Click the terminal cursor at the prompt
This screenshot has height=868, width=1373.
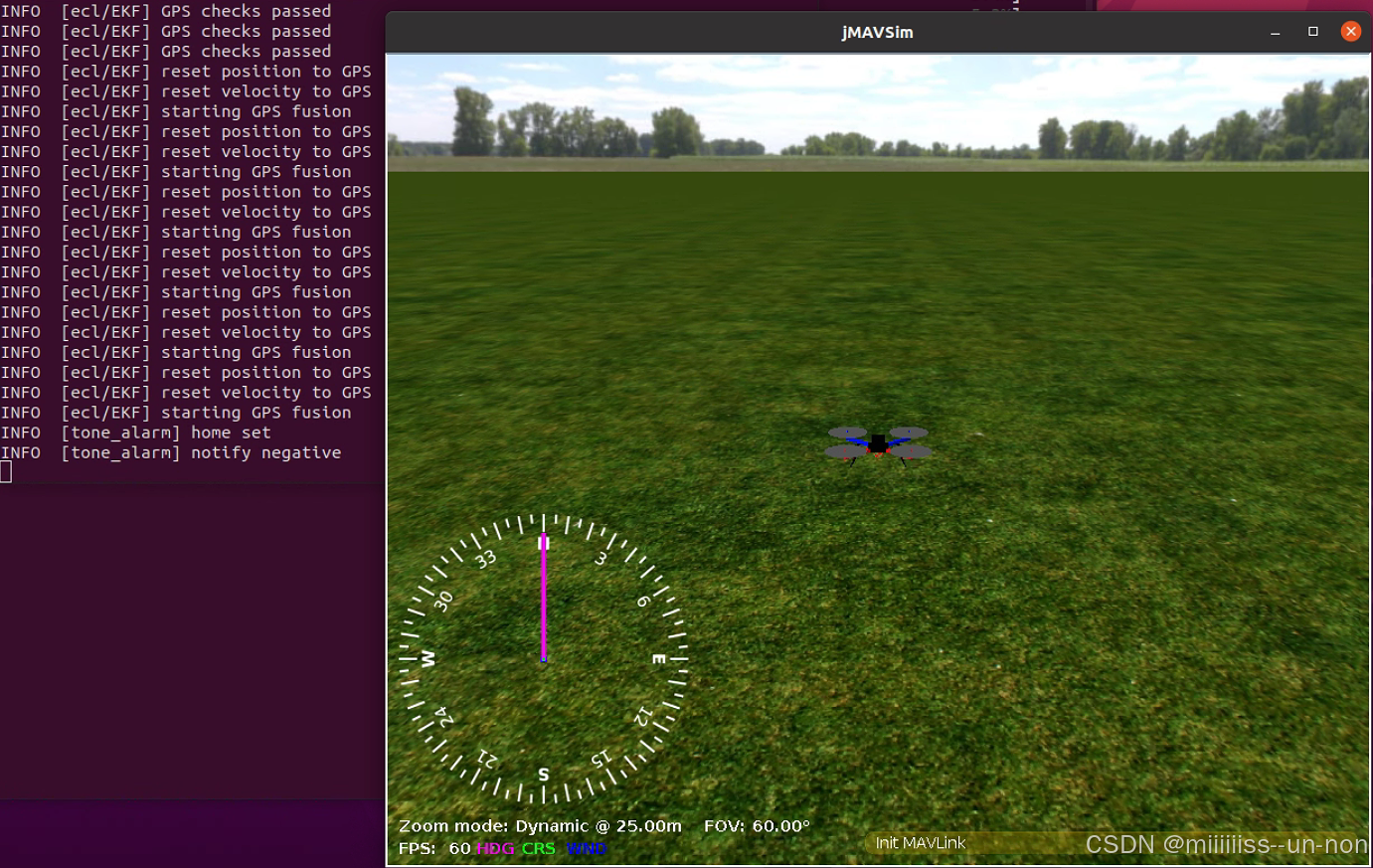point(6,472)
